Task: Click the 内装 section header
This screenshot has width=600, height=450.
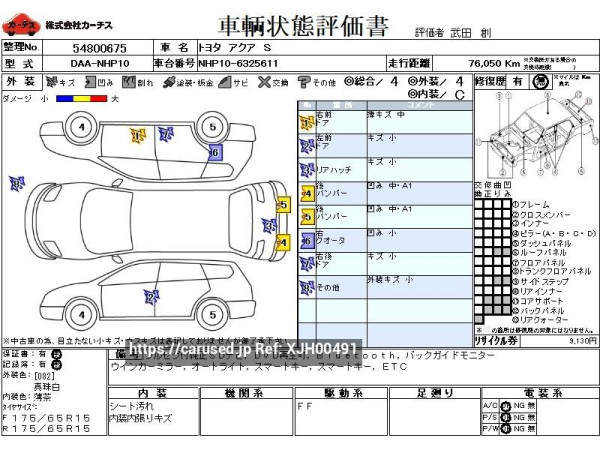Action: (153, 393)
